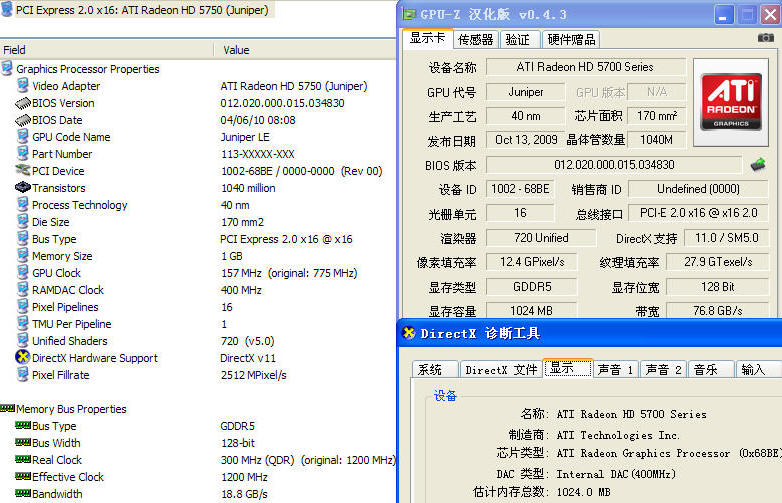Click the 渲染器 720 Unified field
The width and height of the screenshot is (782, 503).
(x=541, y=238)
